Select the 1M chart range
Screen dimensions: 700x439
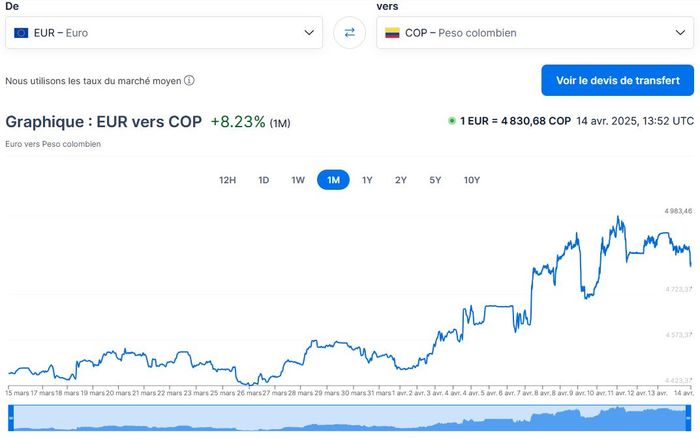333,180
